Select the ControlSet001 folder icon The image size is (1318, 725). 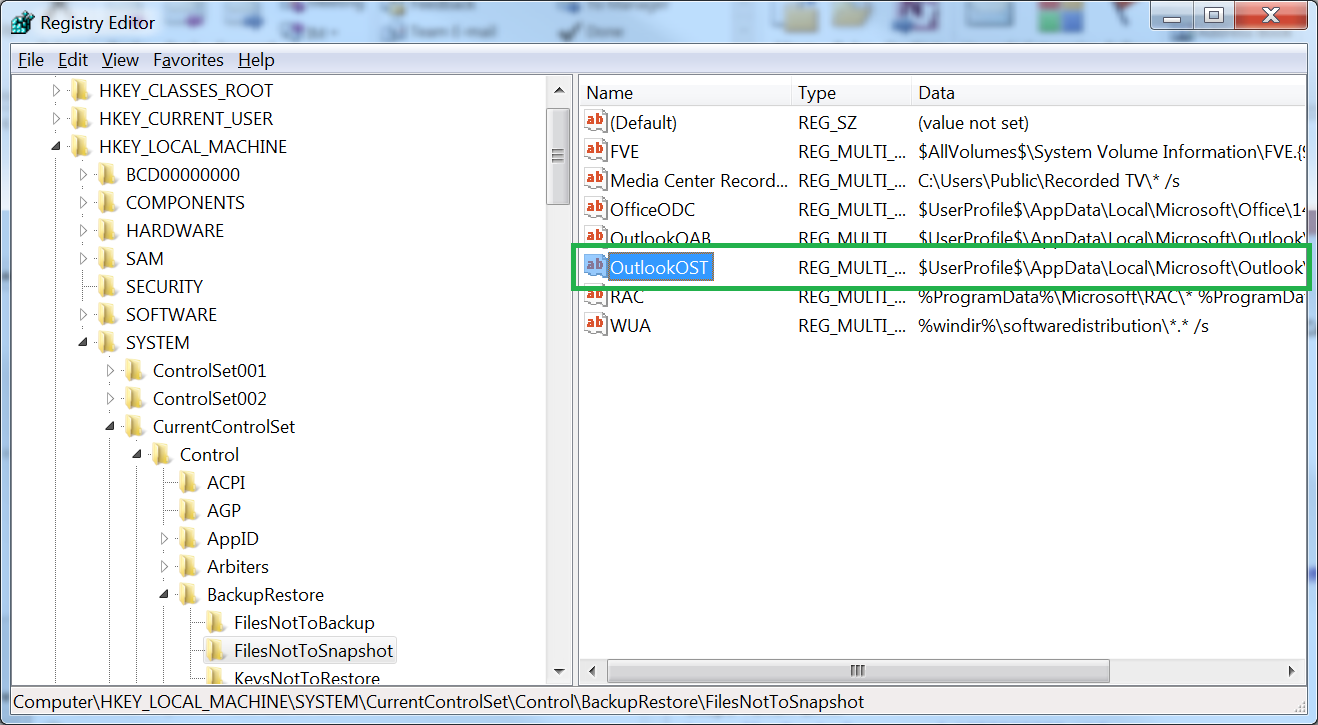(135, 371)
